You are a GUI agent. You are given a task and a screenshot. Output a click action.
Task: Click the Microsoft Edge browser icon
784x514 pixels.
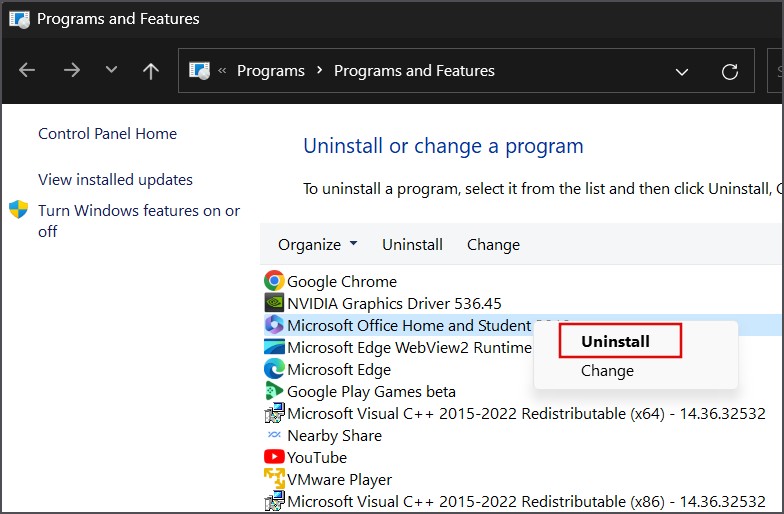pyautogui.click(x=274, y=369)
